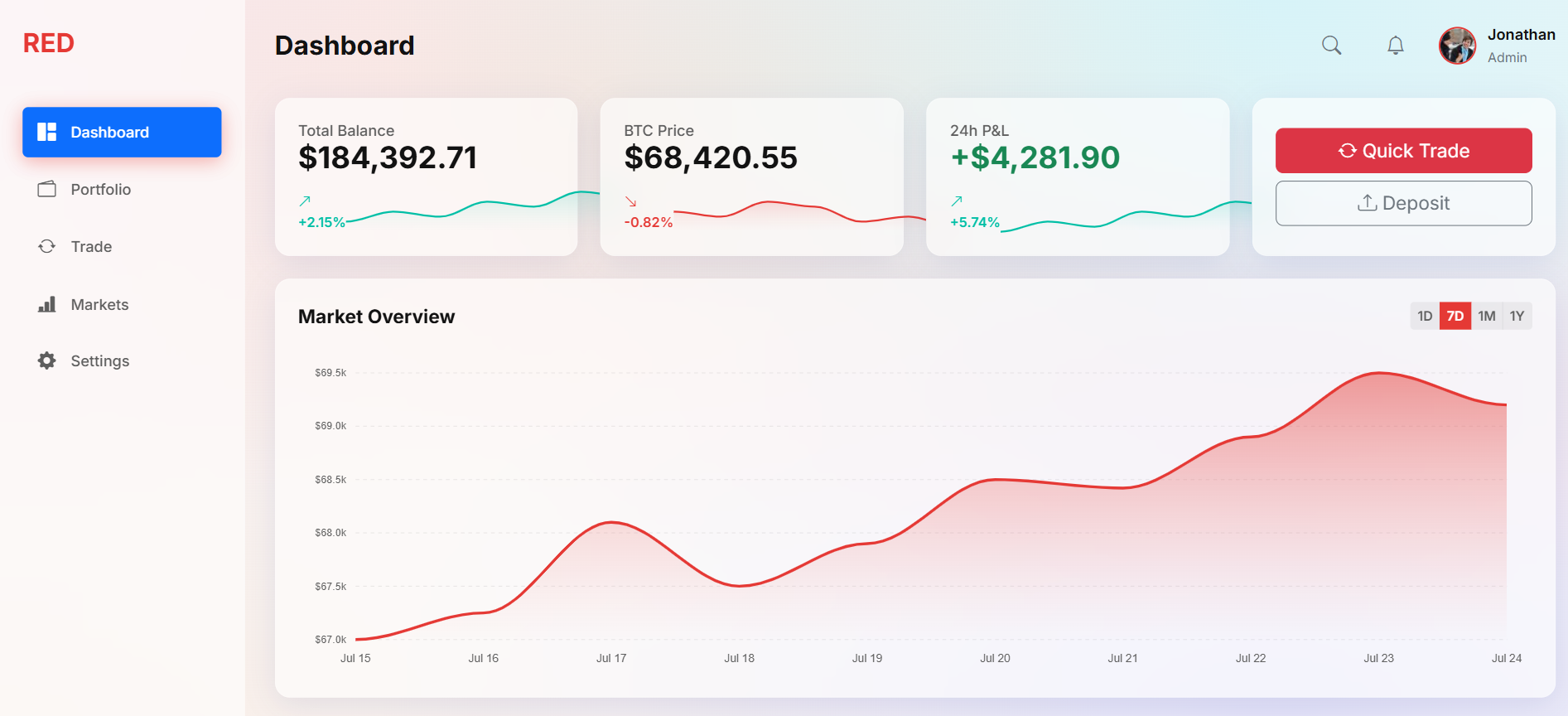Image resolution: width=1568 pixels, height=716 pixels.
Task: Click the Total Balance upward arrow icon
Action: (x=305, y=201)
